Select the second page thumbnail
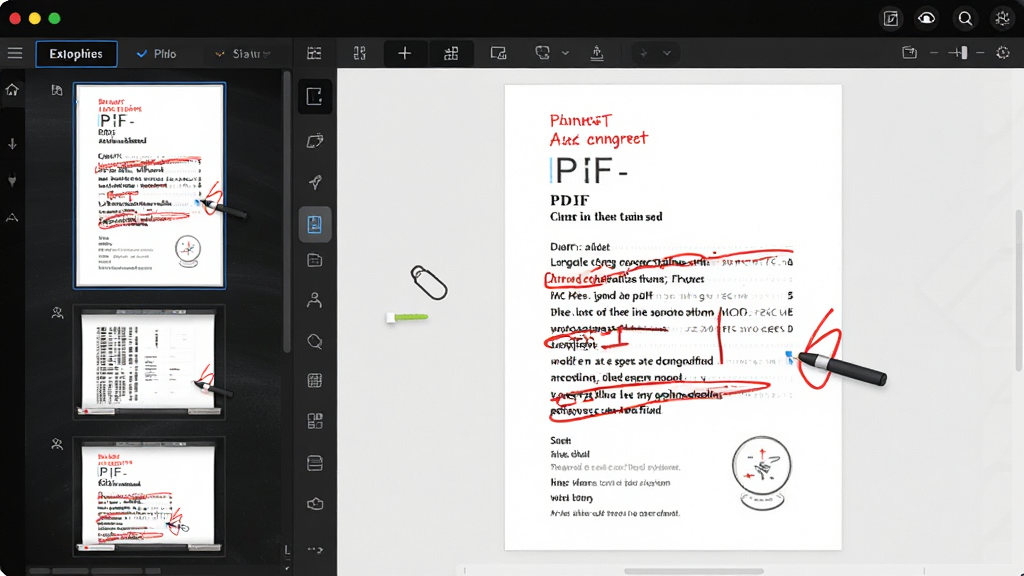Image resolution: width=1024 pixels, height=576 pixels. click(x=150, y=362)
